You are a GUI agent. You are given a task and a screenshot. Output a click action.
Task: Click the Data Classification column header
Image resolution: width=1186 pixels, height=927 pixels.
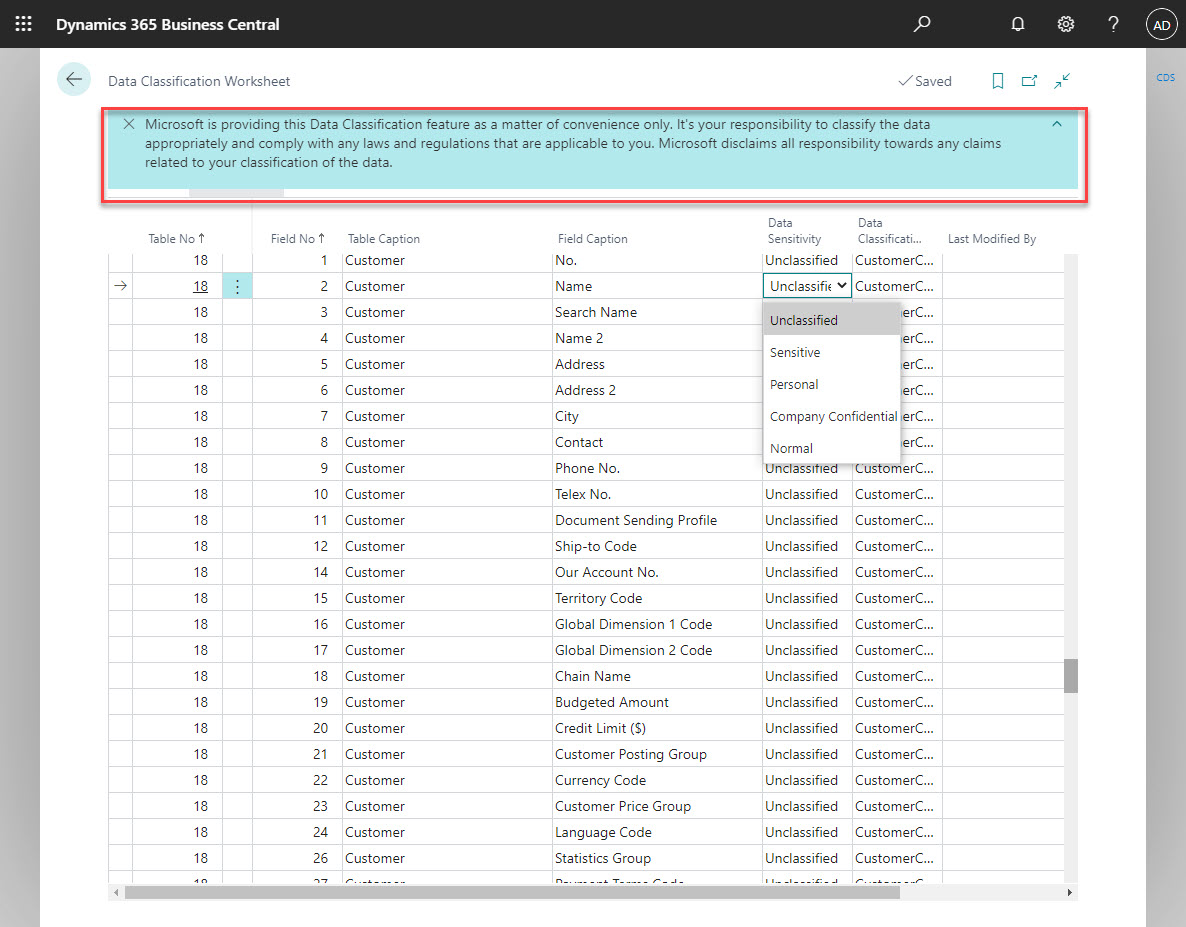click(x=890, y=231)
